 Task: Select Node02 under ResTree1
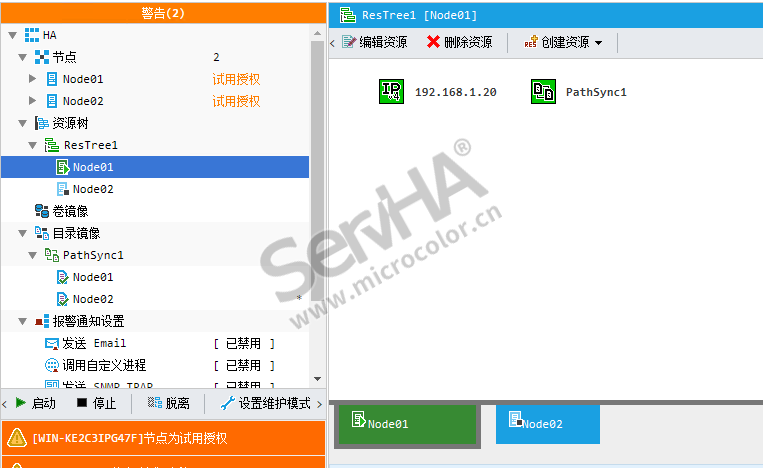tap(92, 189)
